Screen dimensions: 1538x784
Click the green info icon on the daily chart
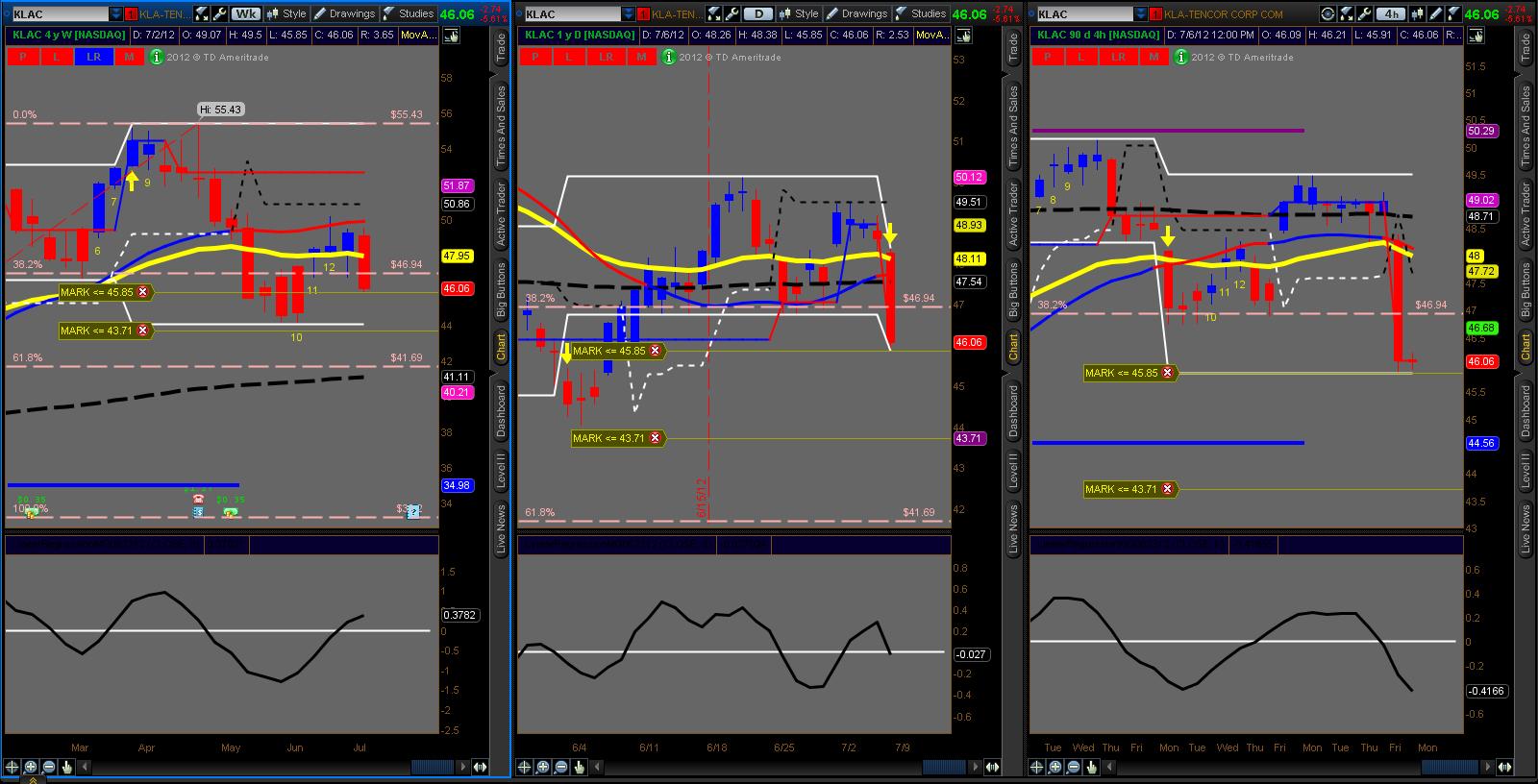[x=670, y=57]
